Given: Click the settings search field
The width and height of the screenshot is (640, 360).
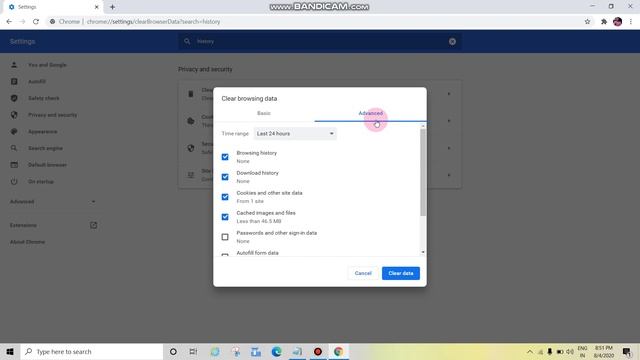Looking at the screenshot, I should pos(320,41).
